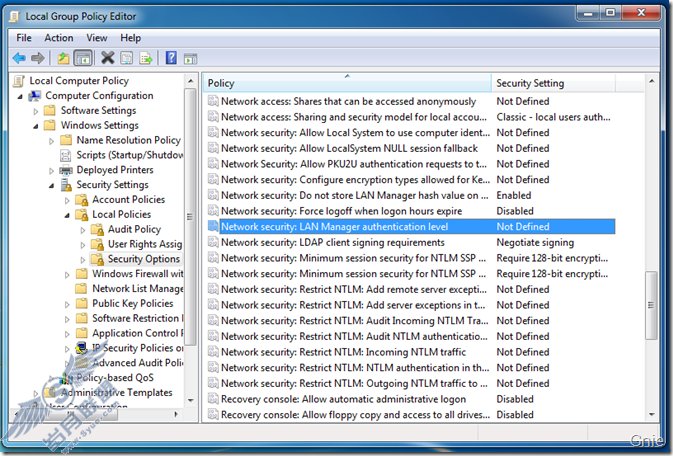Image resolution: width=673 pixels, height=456 pixels.
Task: Select 'Network access: Shares that can be accessed anonymously'
Action: pos(348,101)
